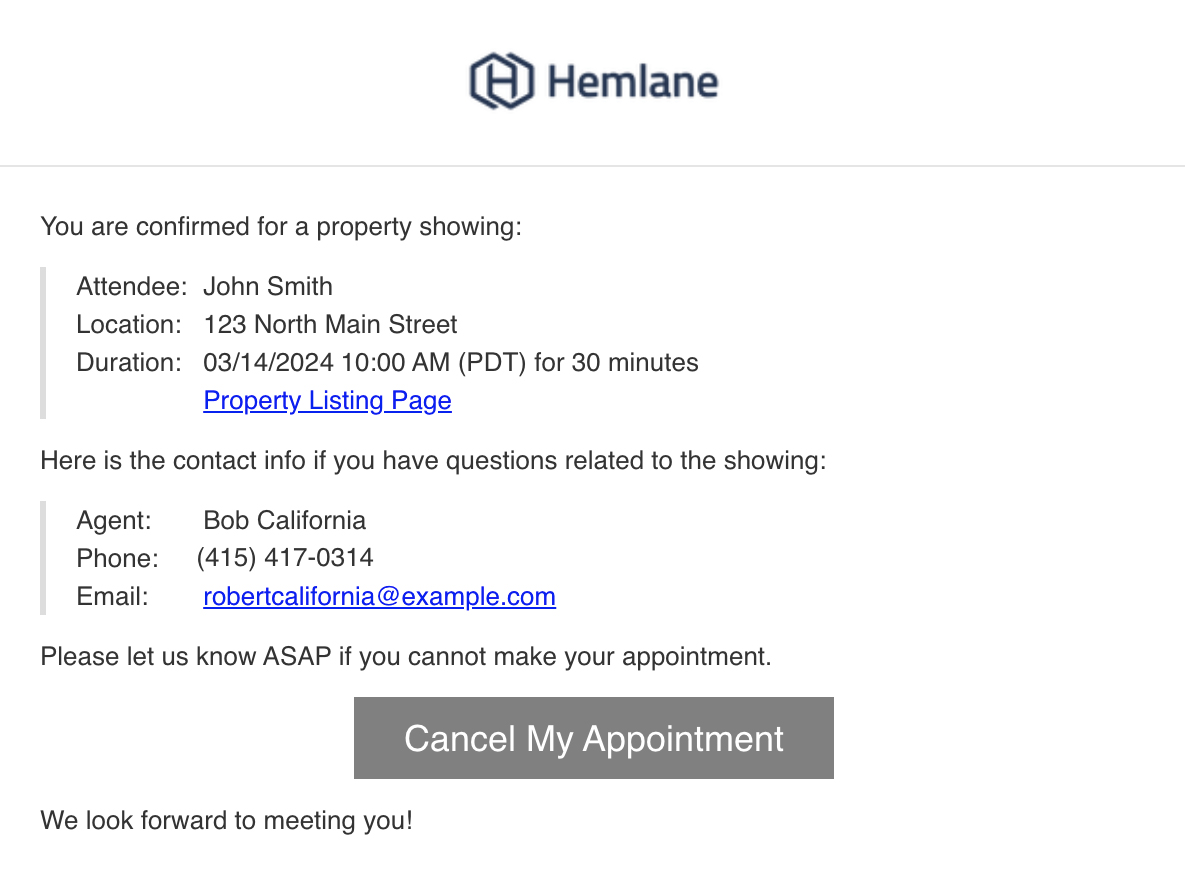This screenshot has height=874, width=1185.
Task: Click the agent name Bob California
Action: coord(284,520)
